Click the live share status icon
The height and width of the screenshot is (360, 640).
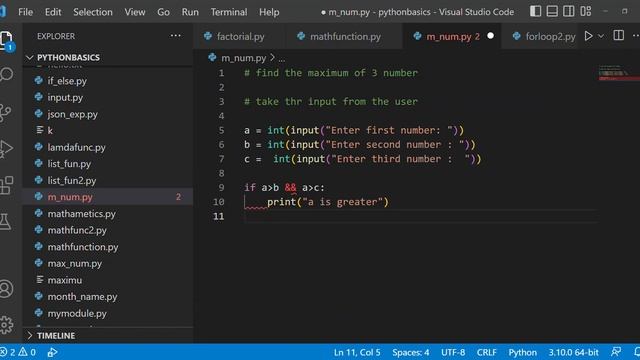pos(52,352)
